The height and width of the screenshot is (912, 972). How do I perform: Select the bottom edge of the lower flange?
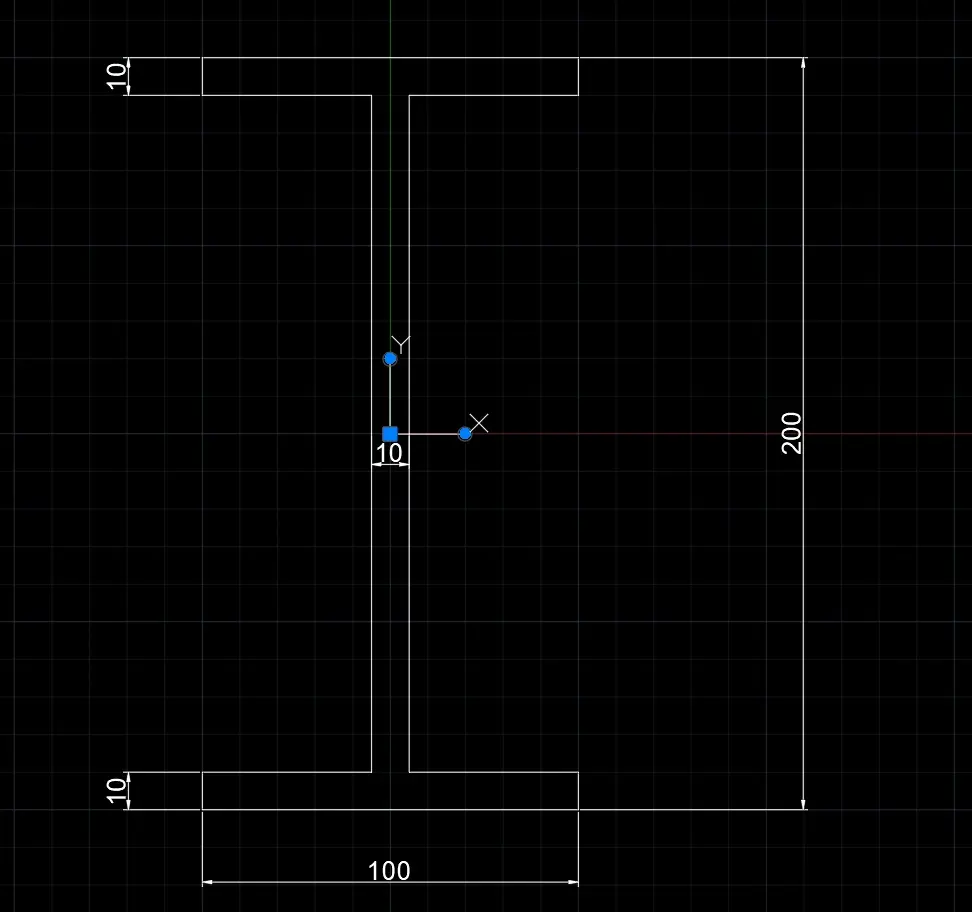pos(391,809)
